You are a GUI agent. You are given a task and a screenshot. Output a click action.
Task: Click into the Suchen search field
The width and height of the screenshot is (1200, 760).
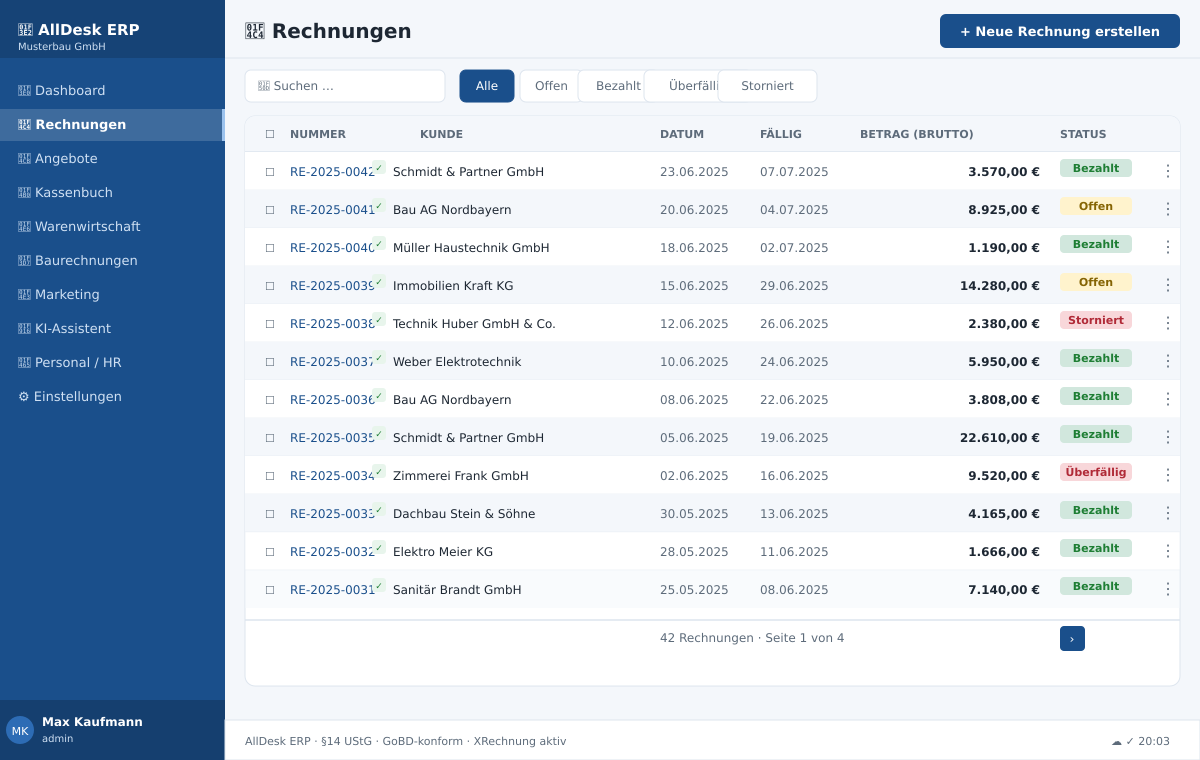click(x=345, y=86)
